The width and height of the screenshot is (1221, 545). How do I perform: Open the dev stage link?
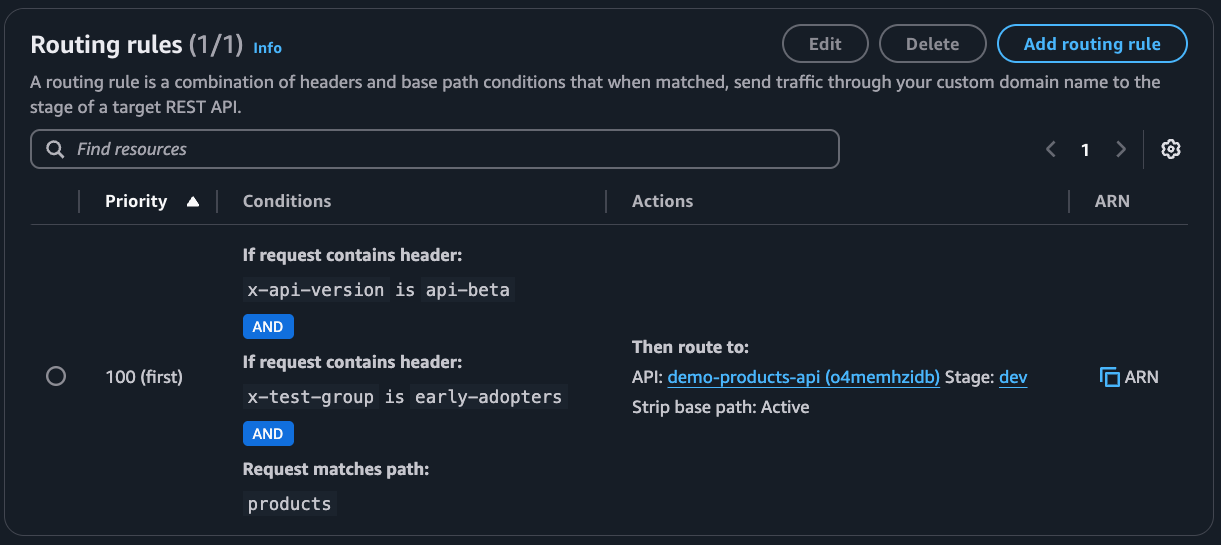pyautogui.click(x=1013, y=377)
